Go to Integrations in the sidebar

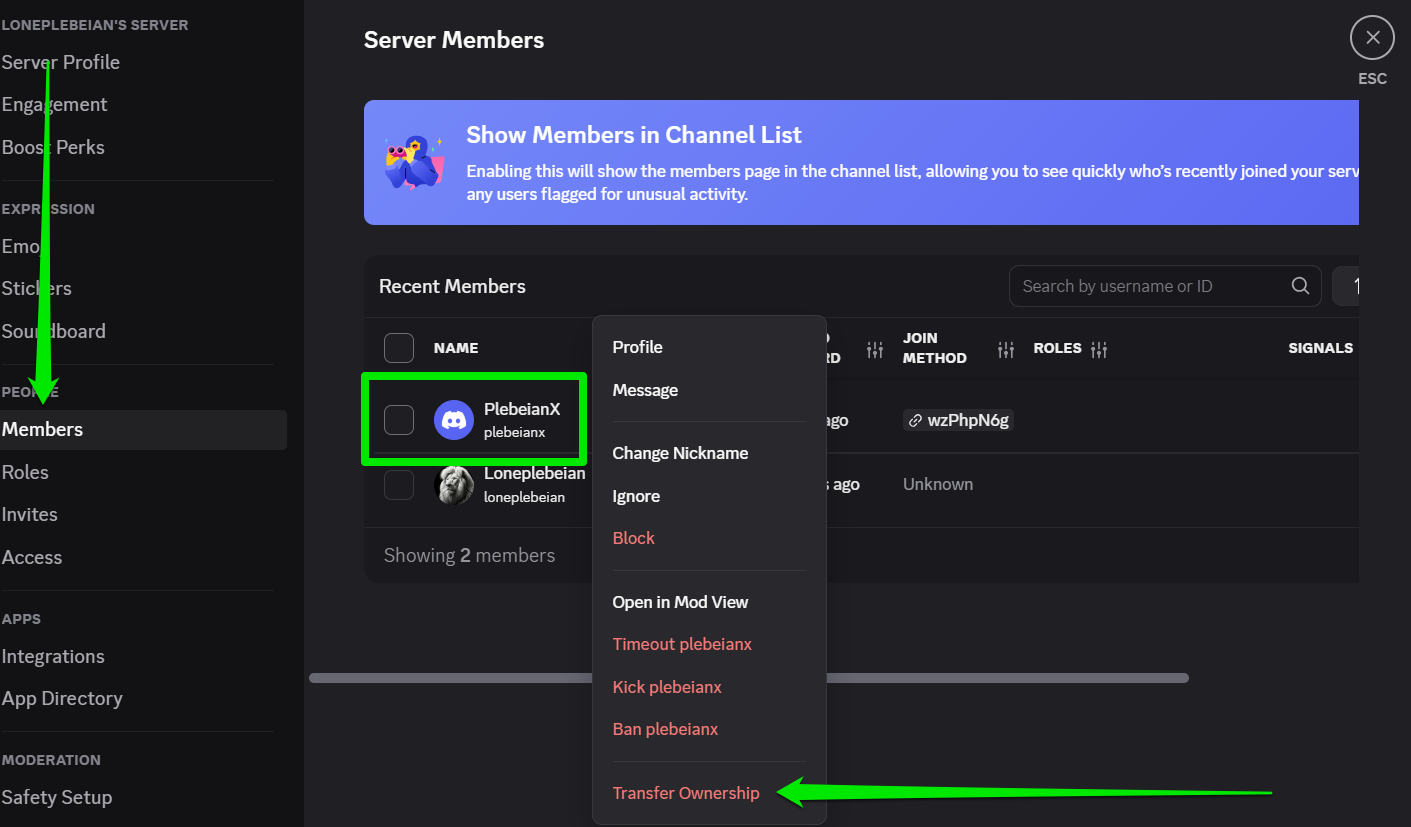(x=53, y=656)
